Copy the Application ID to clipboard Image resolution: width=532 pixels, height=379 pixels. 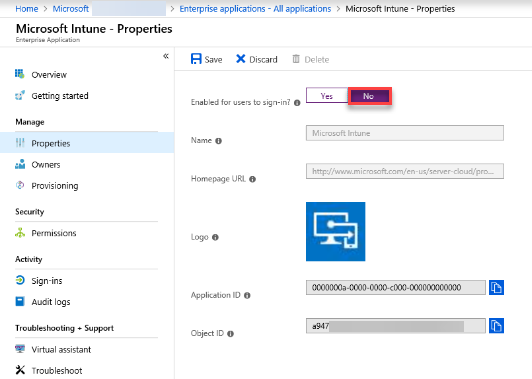496,287
